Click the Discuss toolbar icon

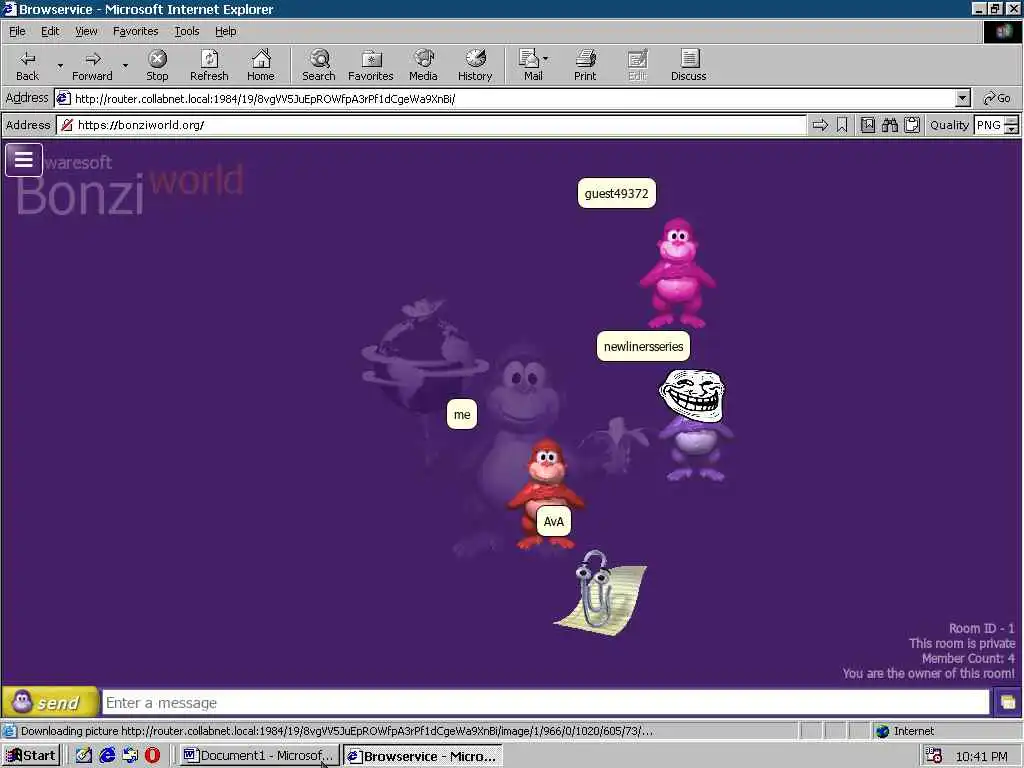click(688, 65)
